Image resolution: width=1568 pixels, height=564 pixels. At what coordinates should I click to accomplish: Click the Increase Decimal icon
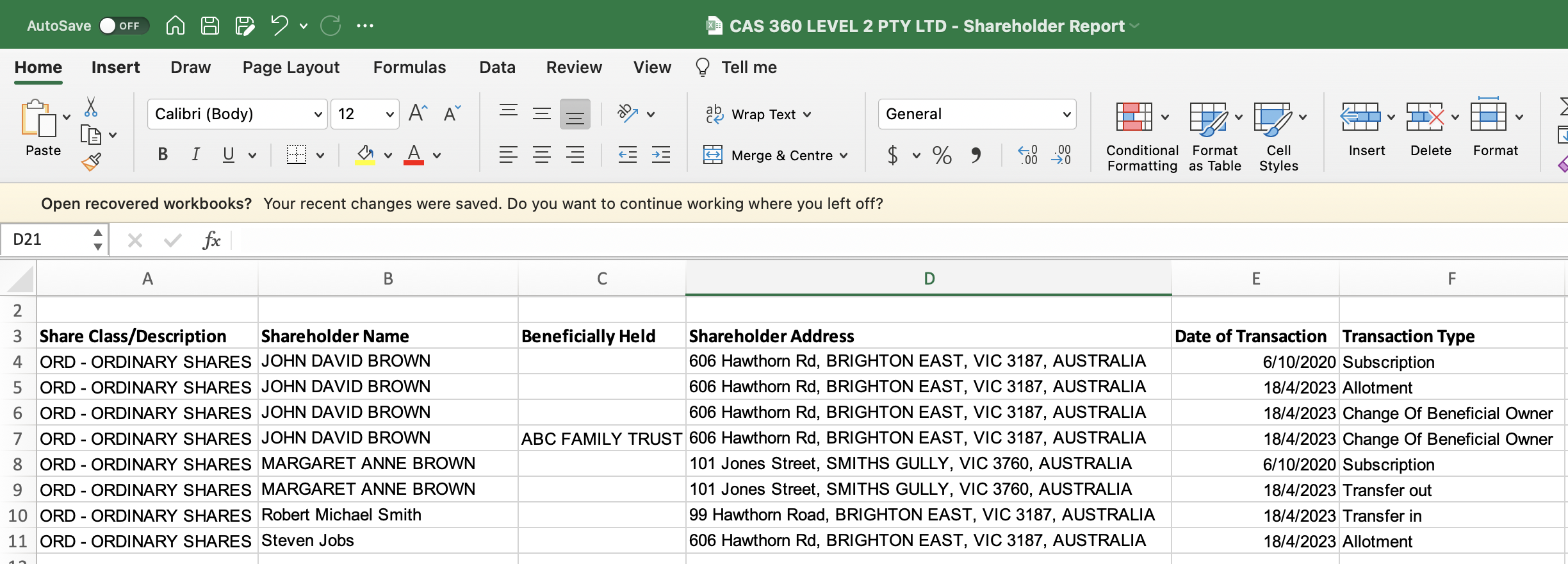tap(1027, 154)
